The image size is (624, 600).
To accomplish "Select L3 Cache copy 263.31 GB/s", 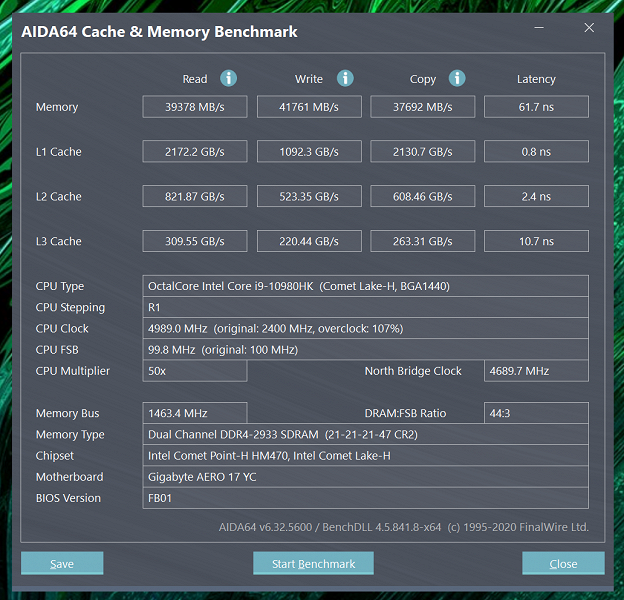I will pos(423,241).
